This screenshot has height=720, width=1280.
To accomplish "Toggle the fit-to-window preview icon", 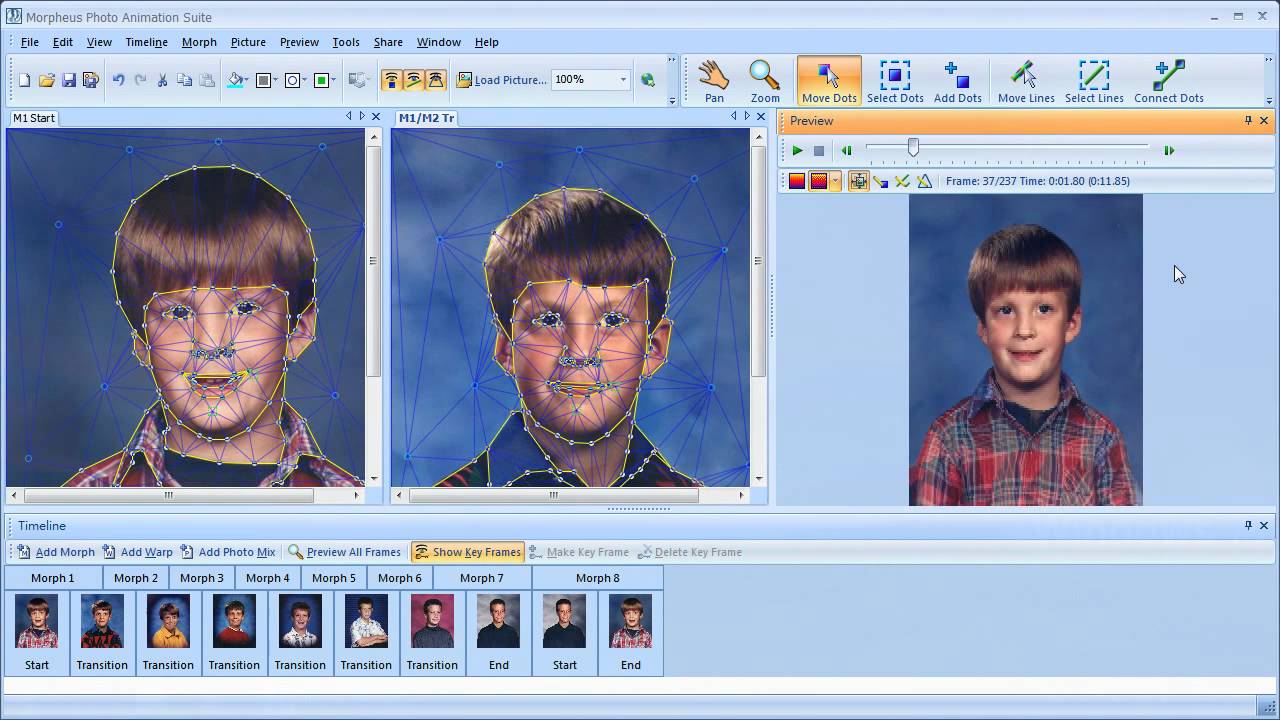I will pyautogui.click(x=858, y=181).
